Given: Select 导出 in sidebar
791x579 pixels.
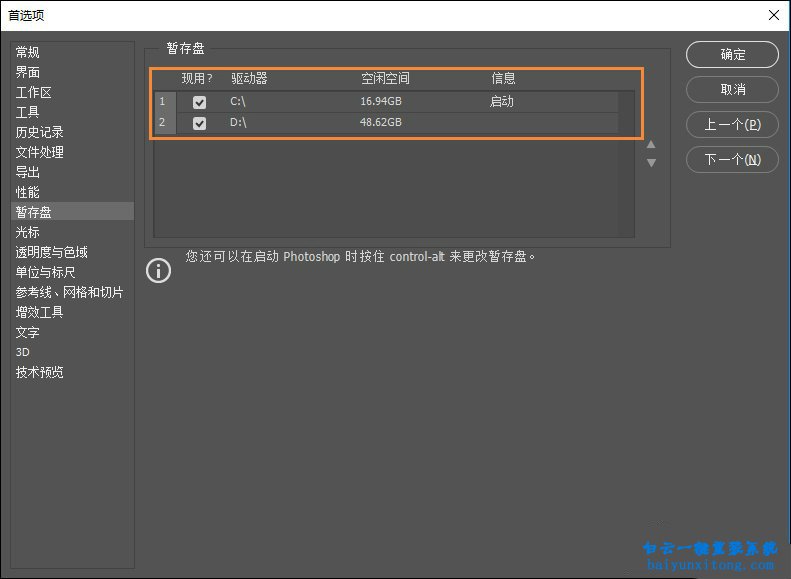Looking at the screenshot, I should coord(27,172).
